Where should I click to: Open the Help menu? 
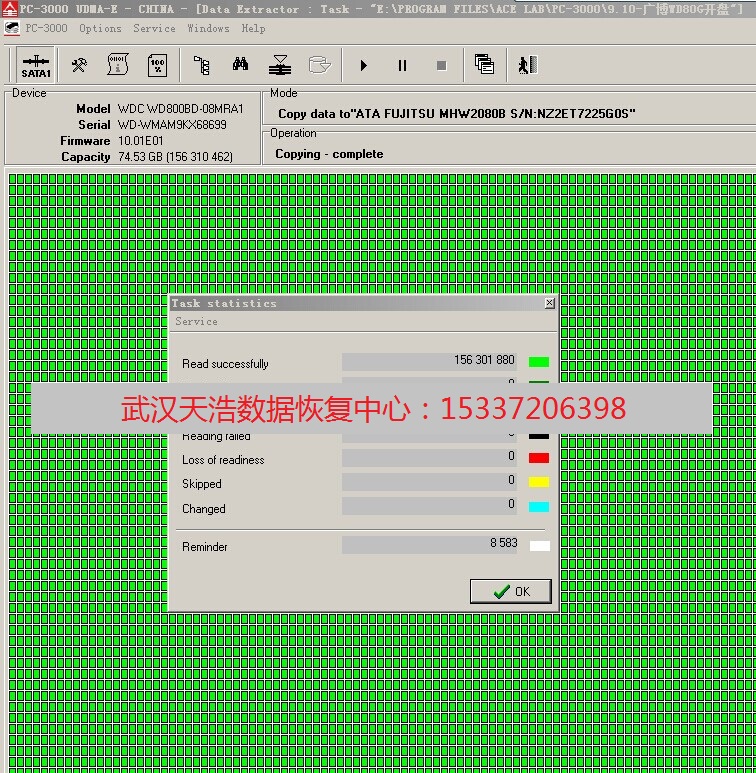pos(253,28)
